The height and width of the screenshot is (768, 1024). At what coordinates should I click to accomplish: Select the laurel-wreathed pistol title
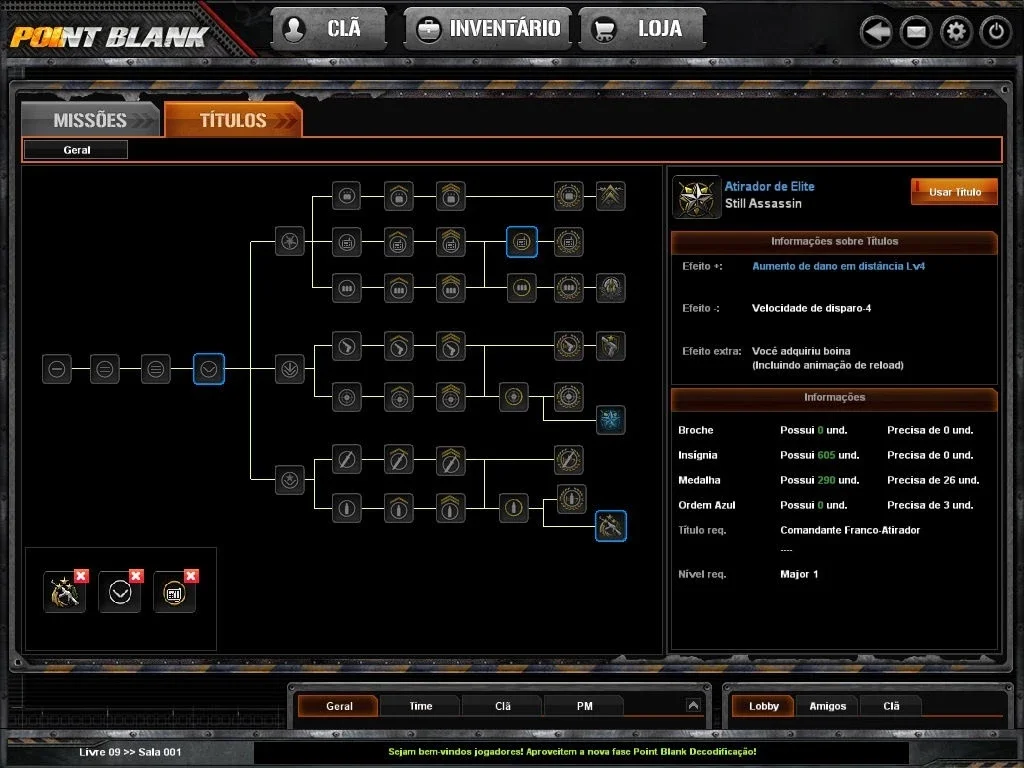(569, 346)
